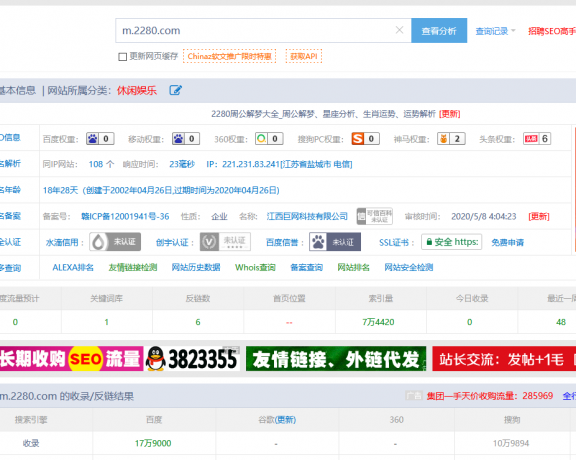Open the Chinaz软文推广限时特惠 promo link
Screen dimensions: 576x460
[230, 56]
